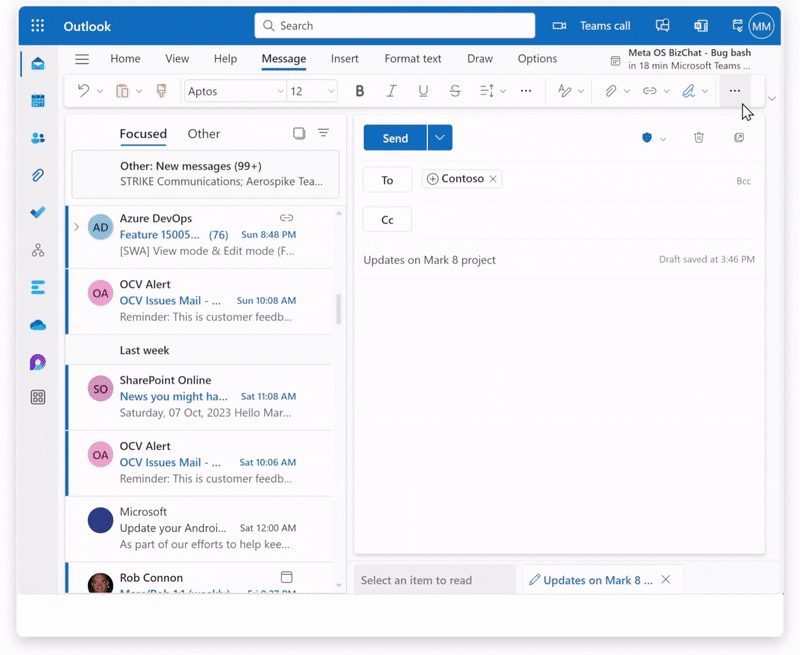Open Files paperclip in the left sidebar

(x=38, y=175)
